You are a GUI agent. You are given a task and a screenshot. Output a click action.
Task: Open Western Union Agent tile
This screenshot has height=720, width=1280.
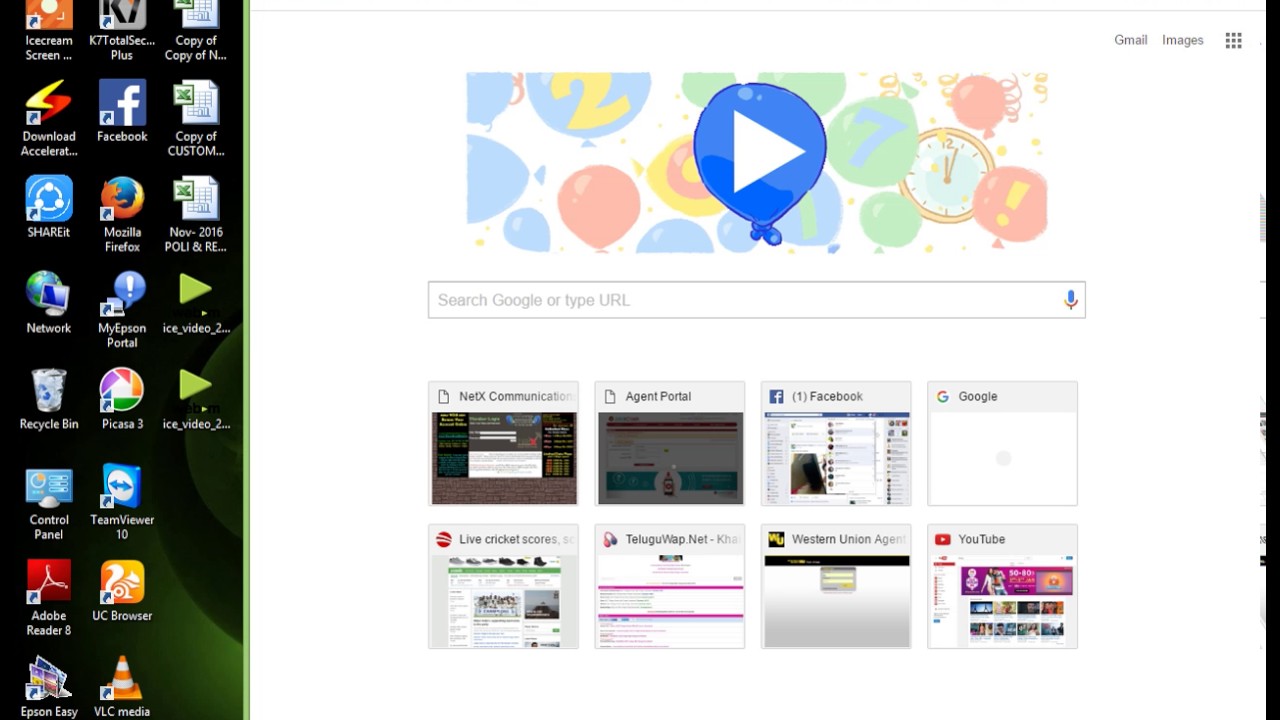[836, 586]
